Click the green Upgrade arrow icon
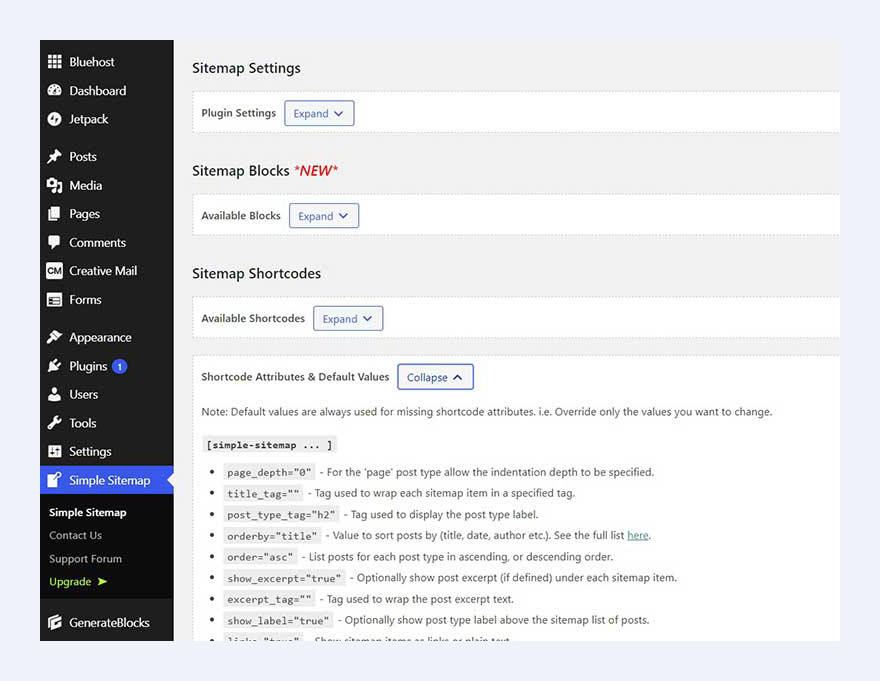 tap(102, 582)
